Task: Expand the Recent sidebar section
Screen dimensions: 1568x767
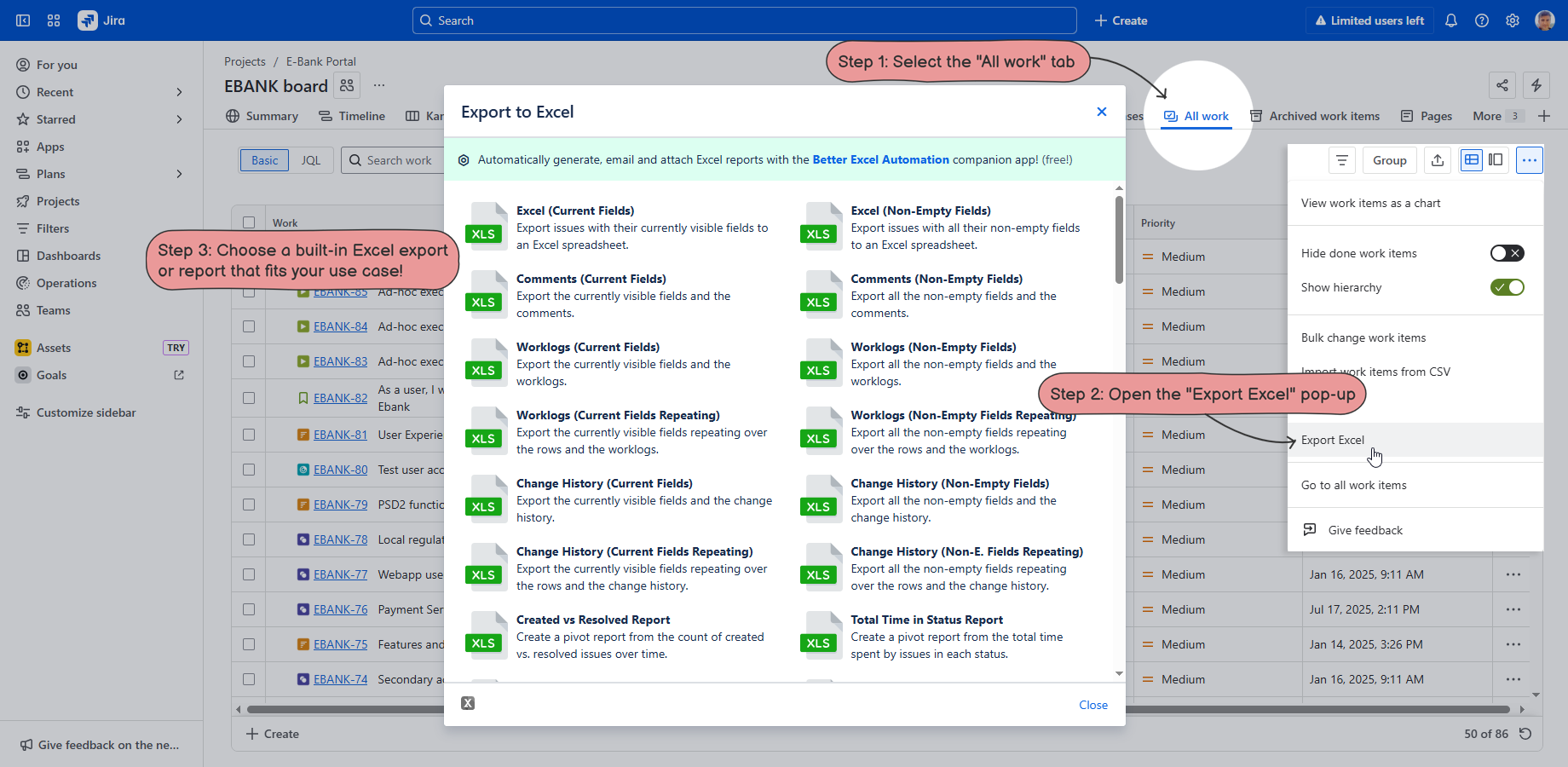Action: click(x=179, y=92)
